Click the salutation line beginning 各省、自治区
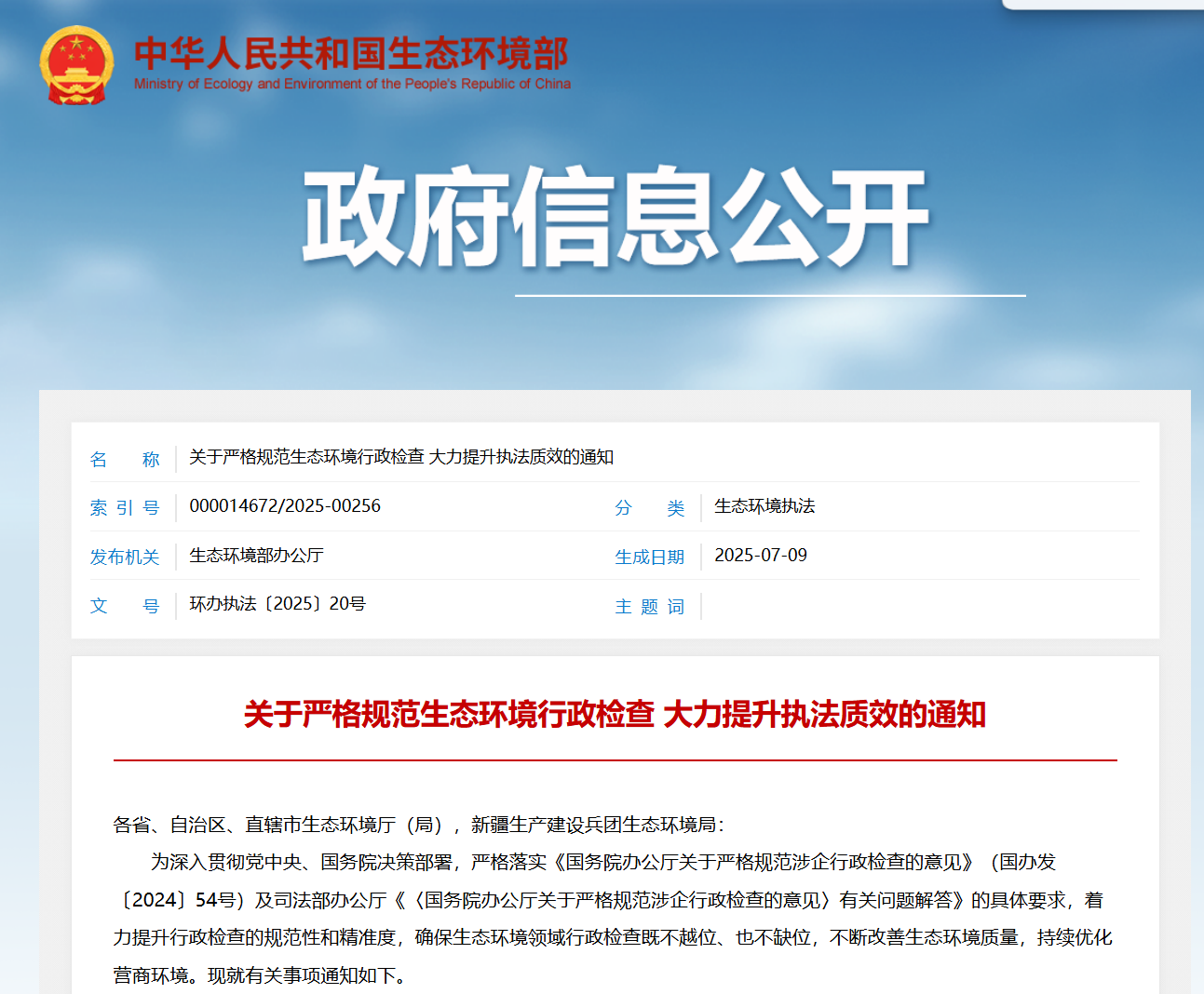The height and width of the screenshot is (994, 1204). 419,825
